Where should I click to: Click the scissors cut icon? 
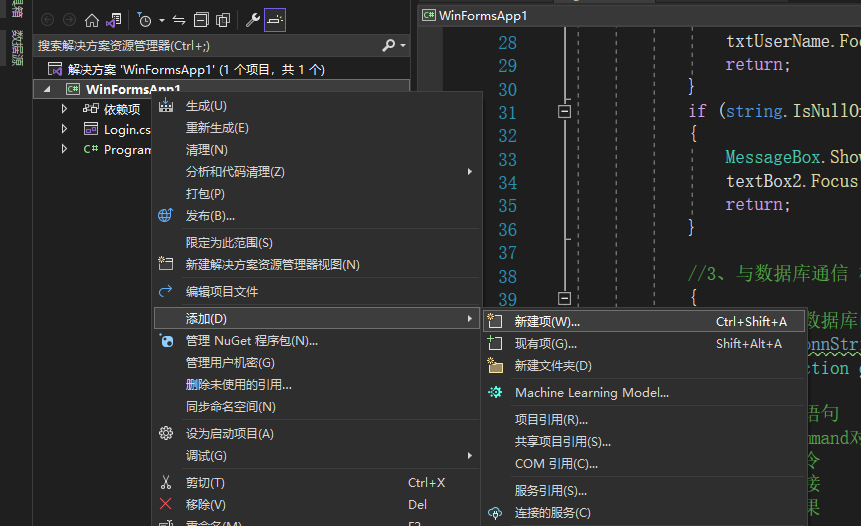[x=166, y=482]
